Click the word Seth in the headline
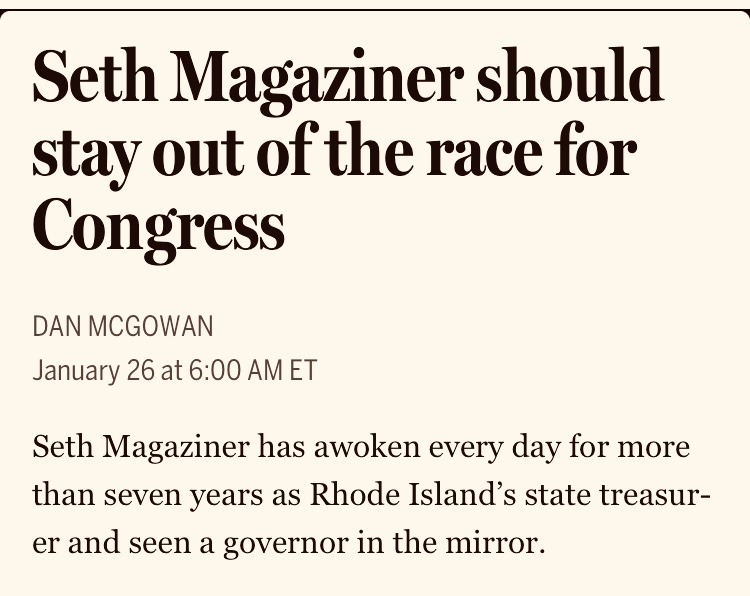This screenshot has height=596, width=750. point(95,77)
